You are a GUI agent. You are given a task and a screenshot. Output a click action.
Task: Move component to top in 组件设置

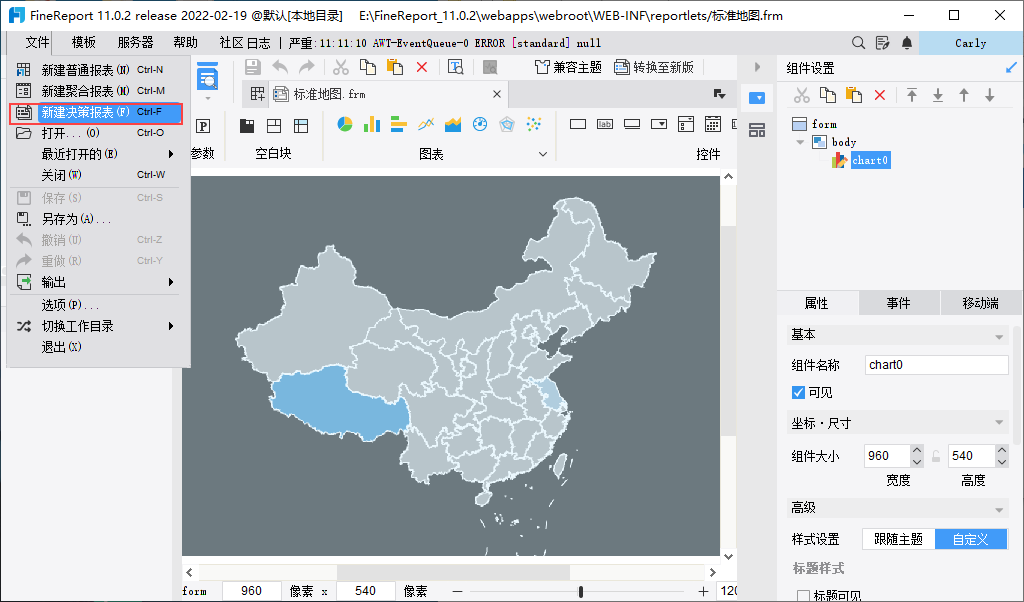coord(912,95)
